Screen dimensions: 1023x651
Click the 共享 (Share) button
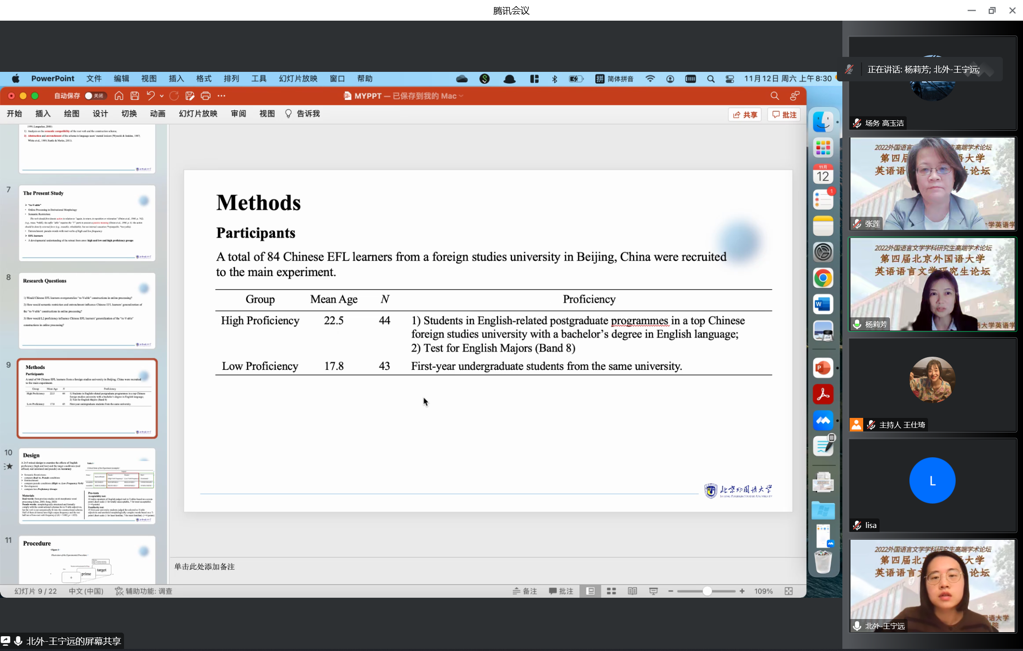pos(745,115)
